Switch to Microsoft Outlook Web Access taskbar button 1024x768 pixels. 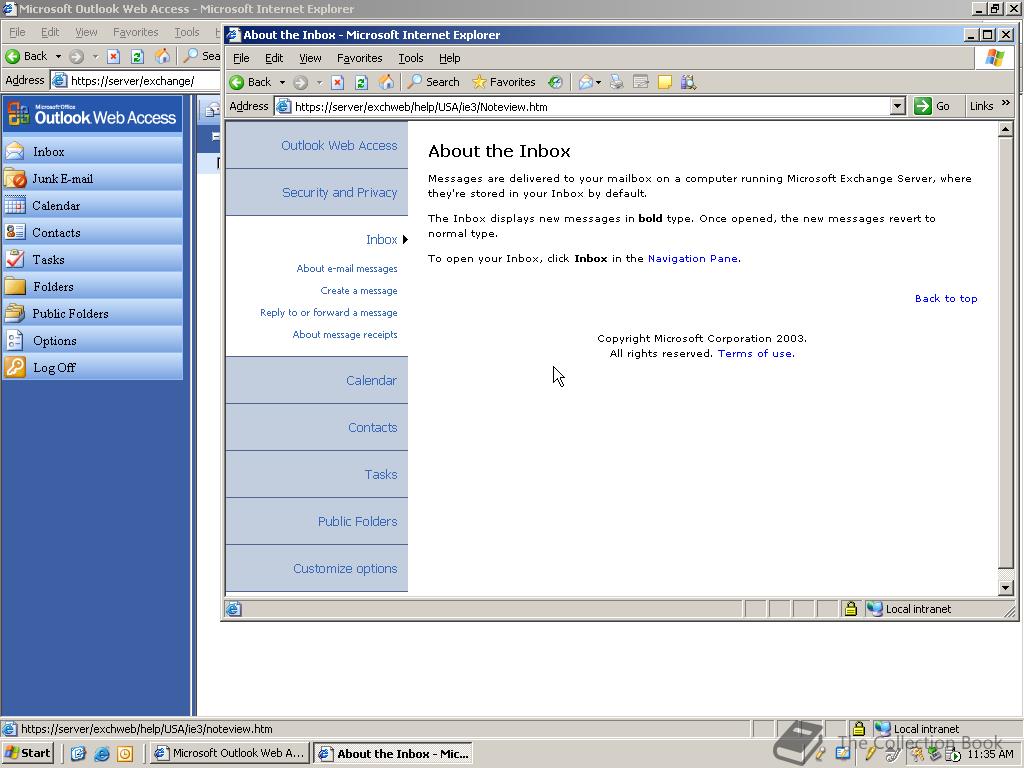229,753
